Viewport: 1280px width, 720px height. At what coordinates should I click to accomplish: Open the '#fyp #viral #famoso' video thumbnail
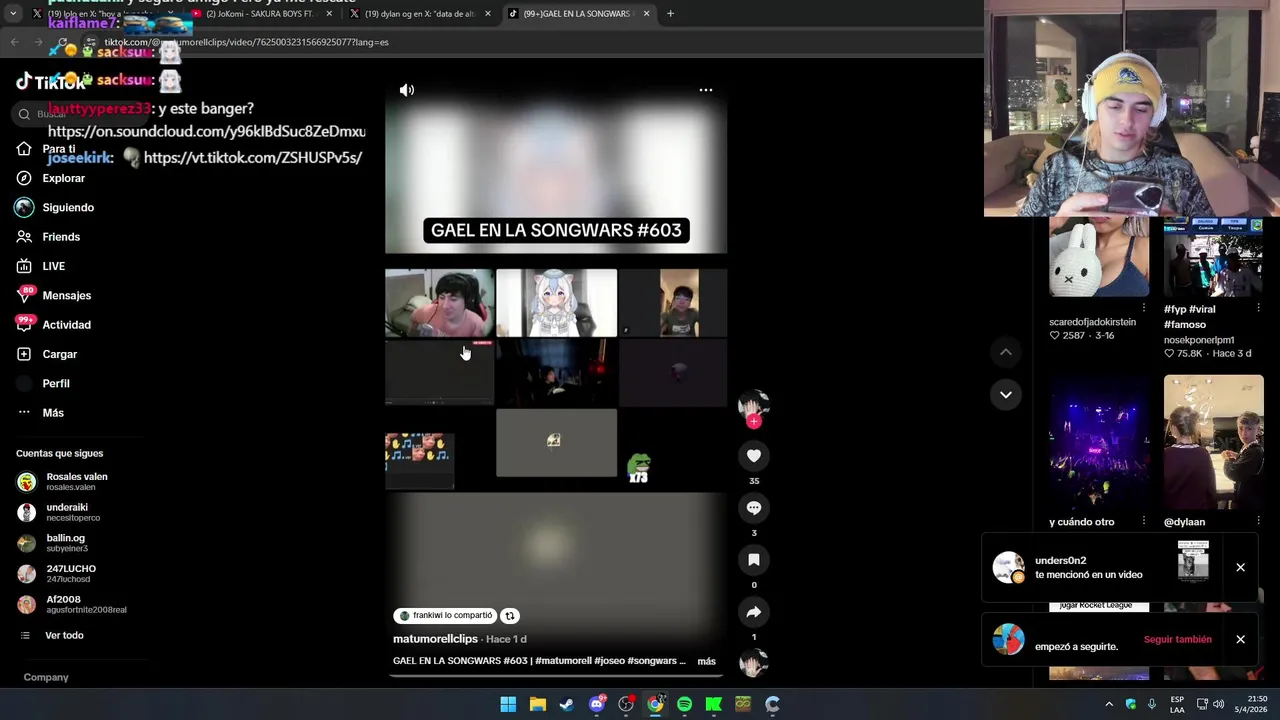1214,256
